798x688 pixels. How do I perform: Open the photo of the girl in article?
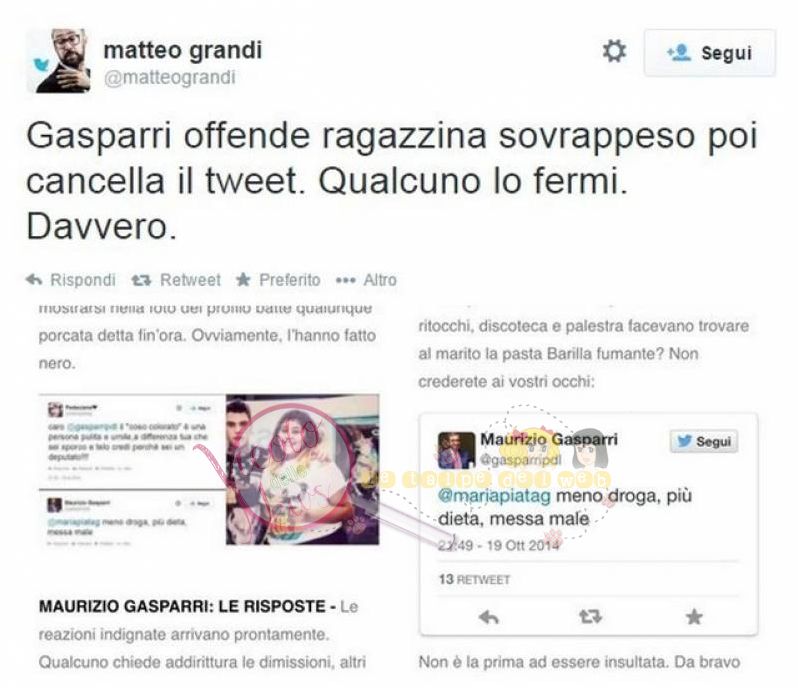point(302,469)
